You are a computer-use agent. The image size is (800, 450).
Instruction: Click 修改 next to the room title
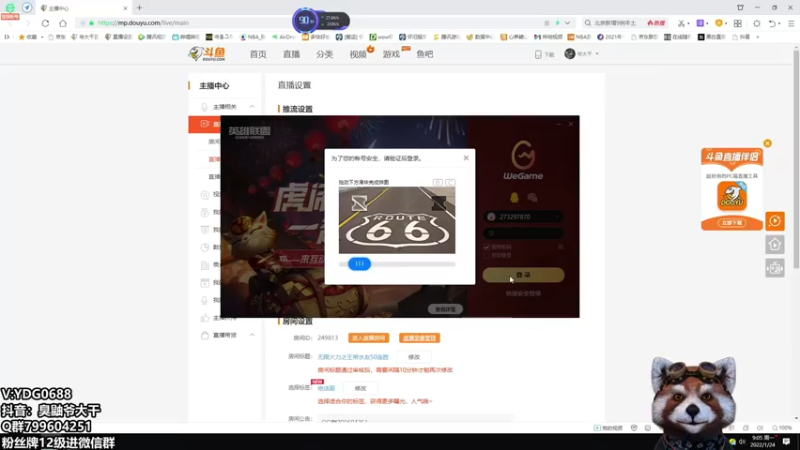(414, 357)
